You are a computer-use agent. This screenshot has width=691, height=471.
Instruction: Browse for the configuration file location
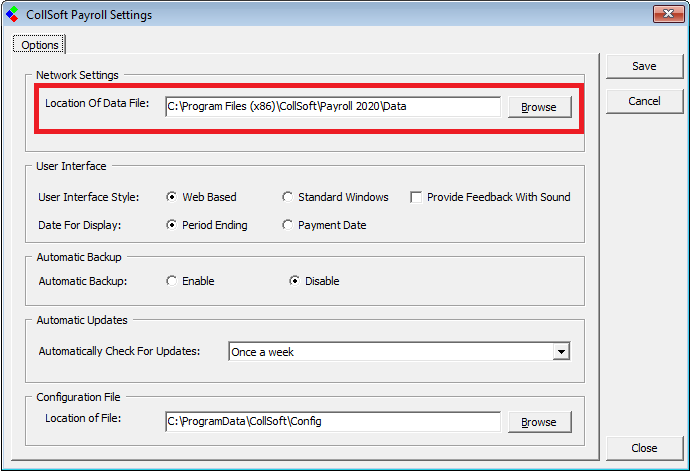point(539,422)
